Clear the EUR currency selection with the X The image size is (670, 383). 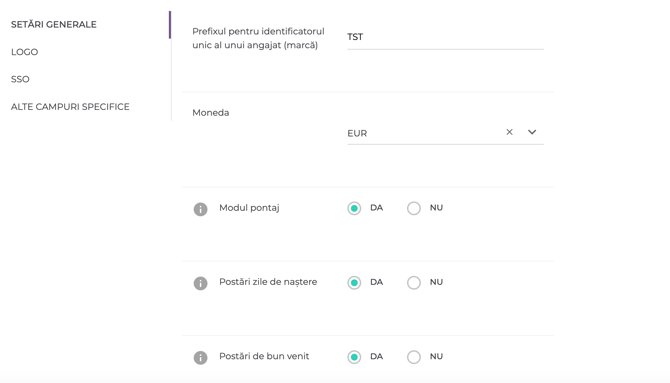(509, 132)
